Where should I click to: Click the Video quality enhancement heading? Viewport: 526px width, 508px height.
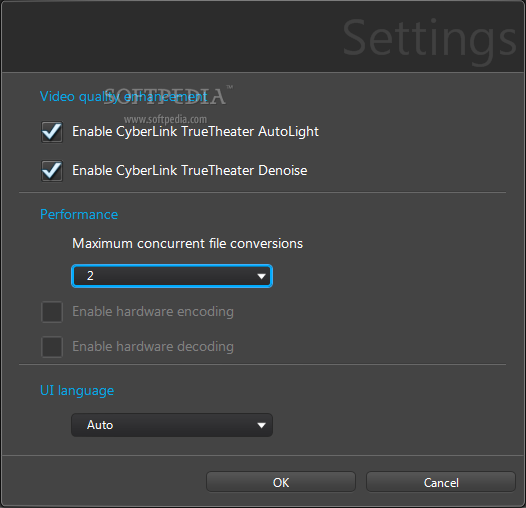(123, 97)
